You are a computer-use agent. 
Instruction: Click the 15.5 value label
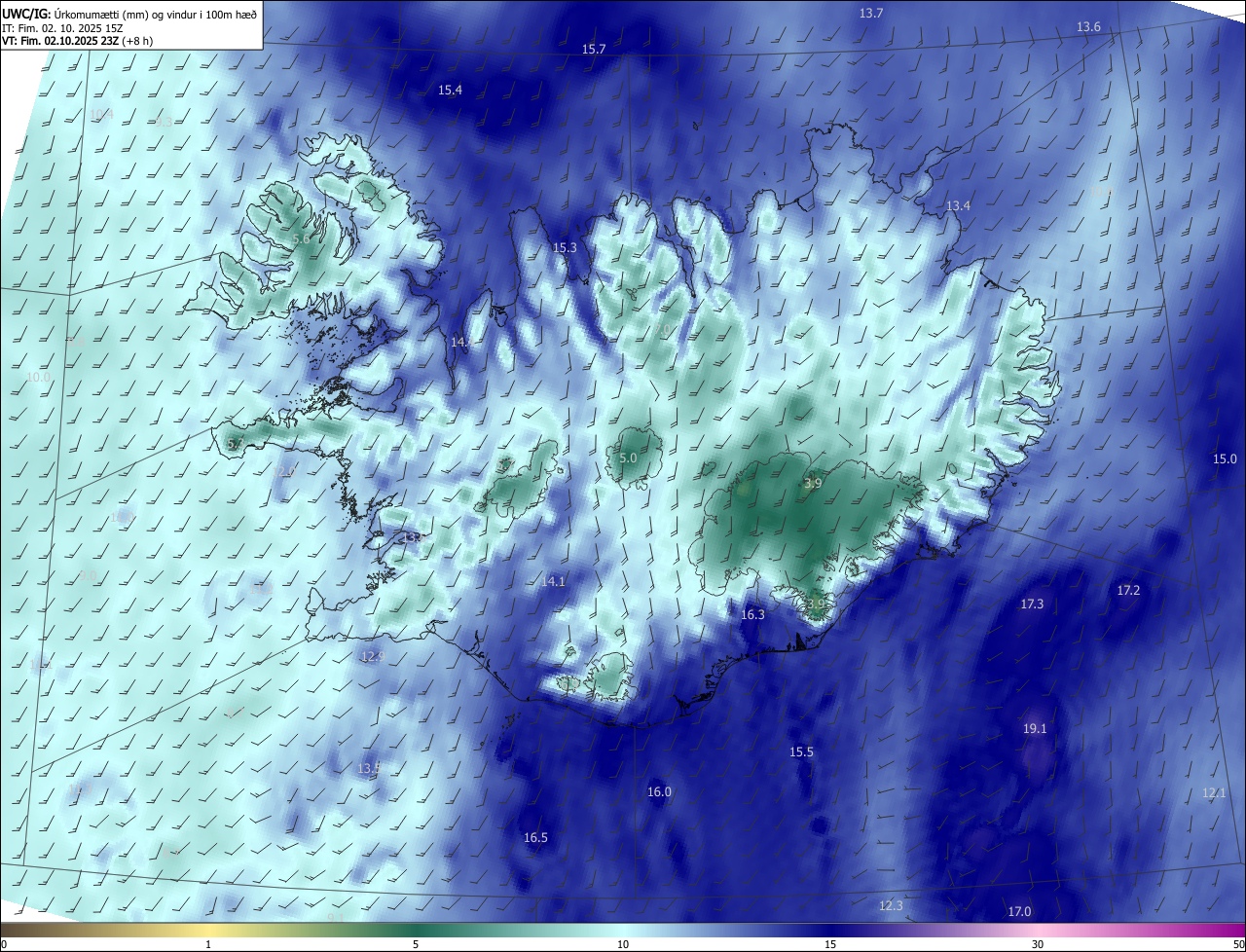point(801,752)
